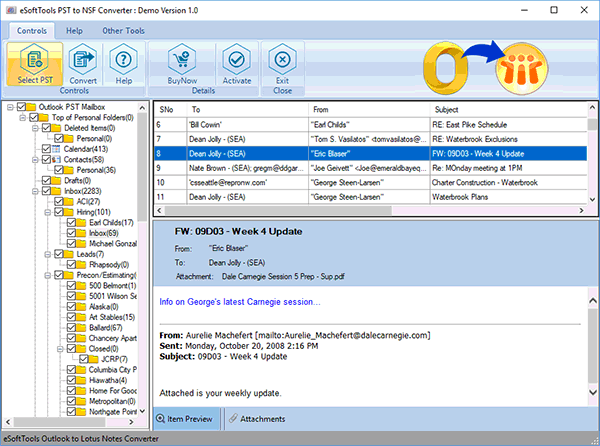
Task: Toggle the Top of Personal Folders checkbox
Action: click(34, 117)
